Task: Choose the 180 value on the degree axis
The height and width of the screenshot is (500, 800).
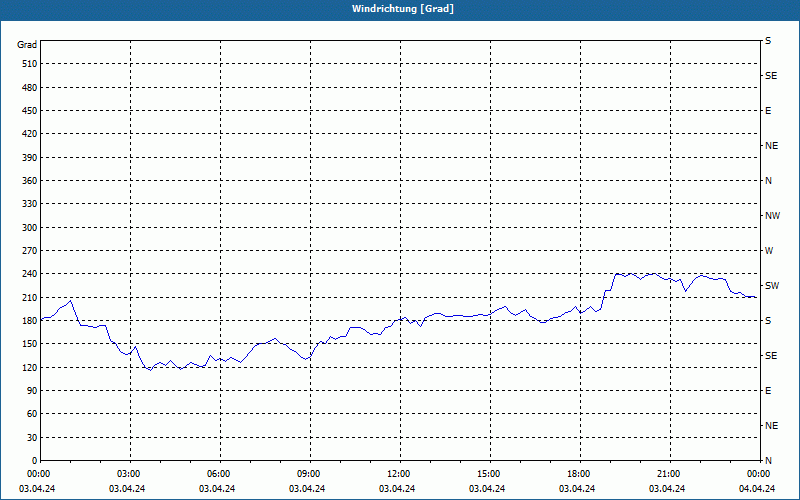Action: (30, 320)
